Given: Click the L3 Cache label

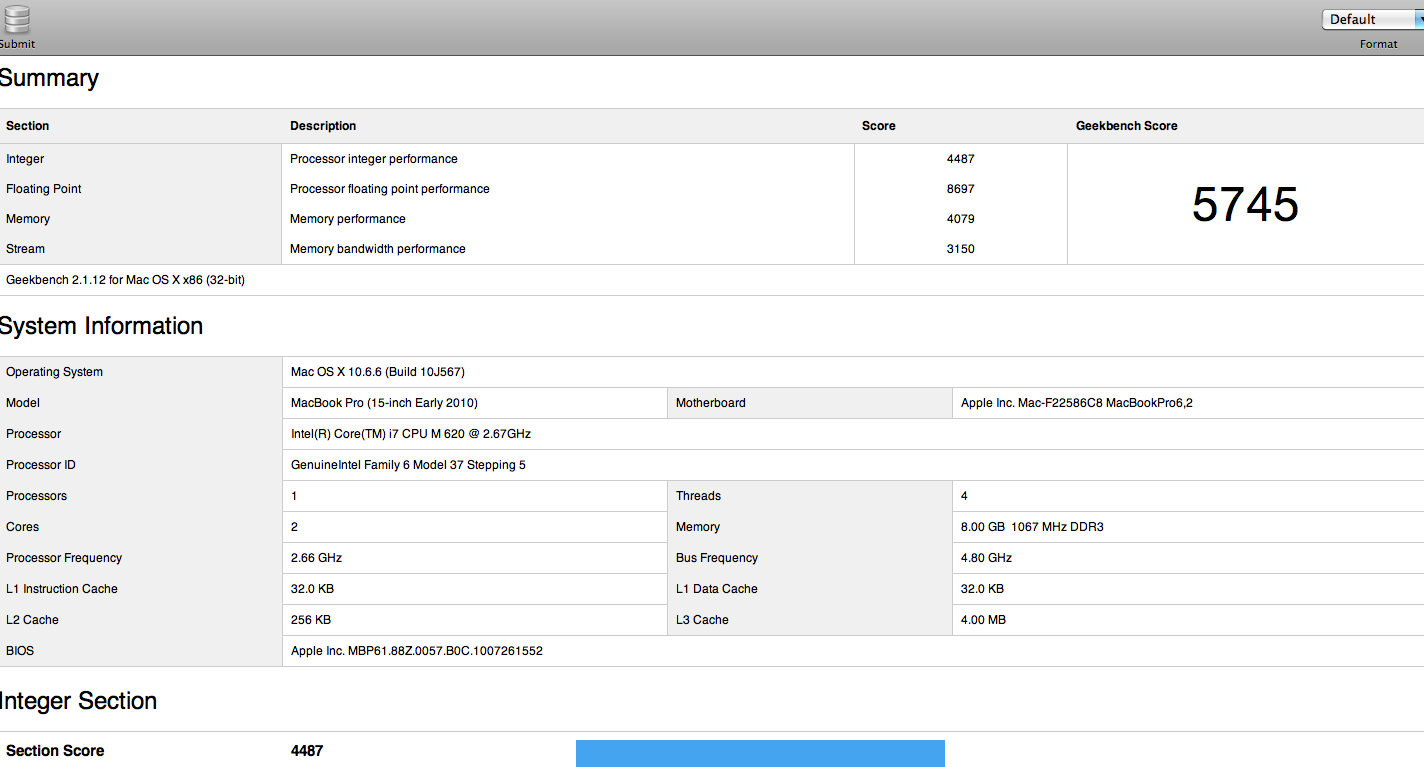Looking at the screenshot, I should click(703, 620).
